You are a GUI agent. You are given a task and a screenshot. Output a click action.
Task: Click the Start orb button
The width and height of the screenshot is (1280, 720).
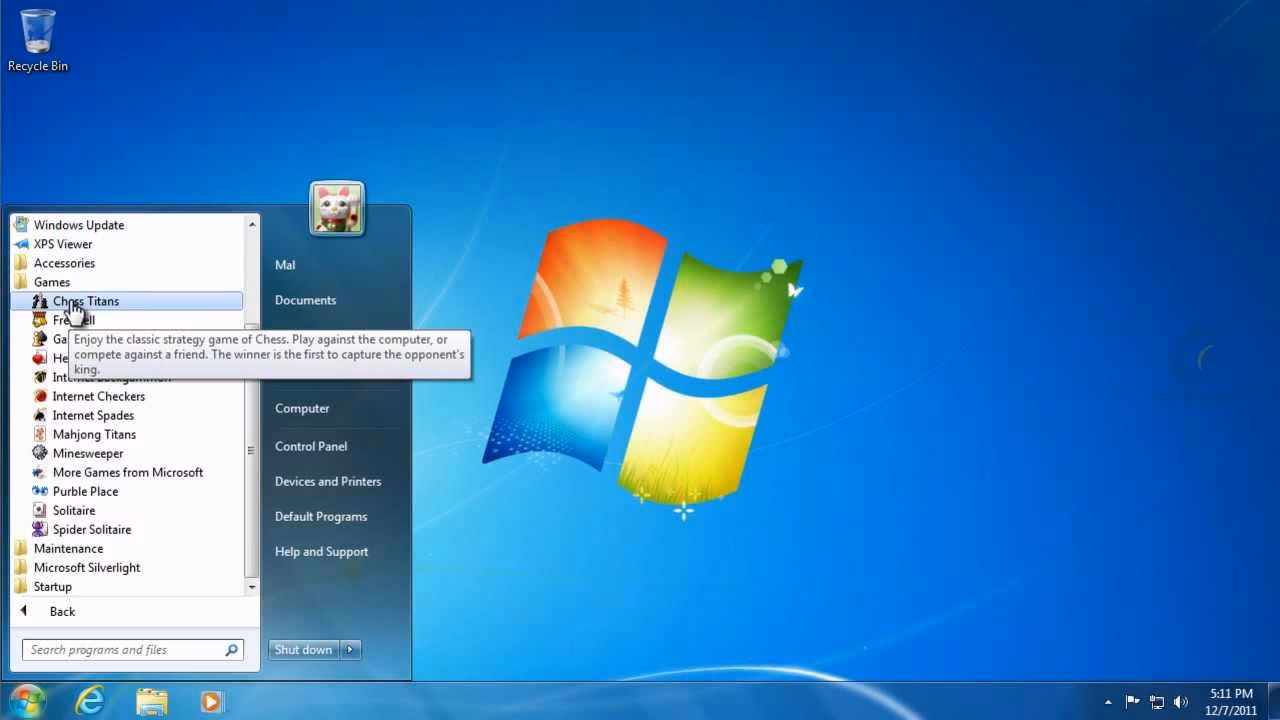click(x=28, y=700)
